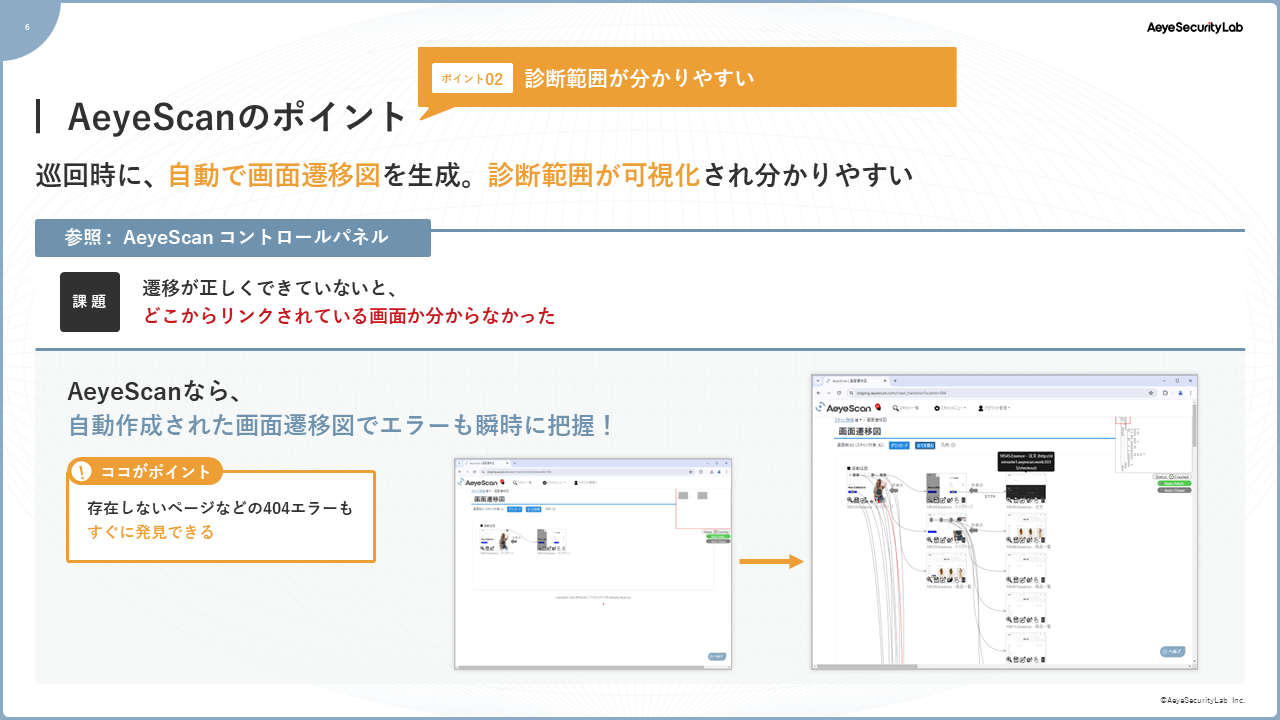Click ヘルプ button in small screenshot corner
This screenshot has height=720, width=1280.
717,657
